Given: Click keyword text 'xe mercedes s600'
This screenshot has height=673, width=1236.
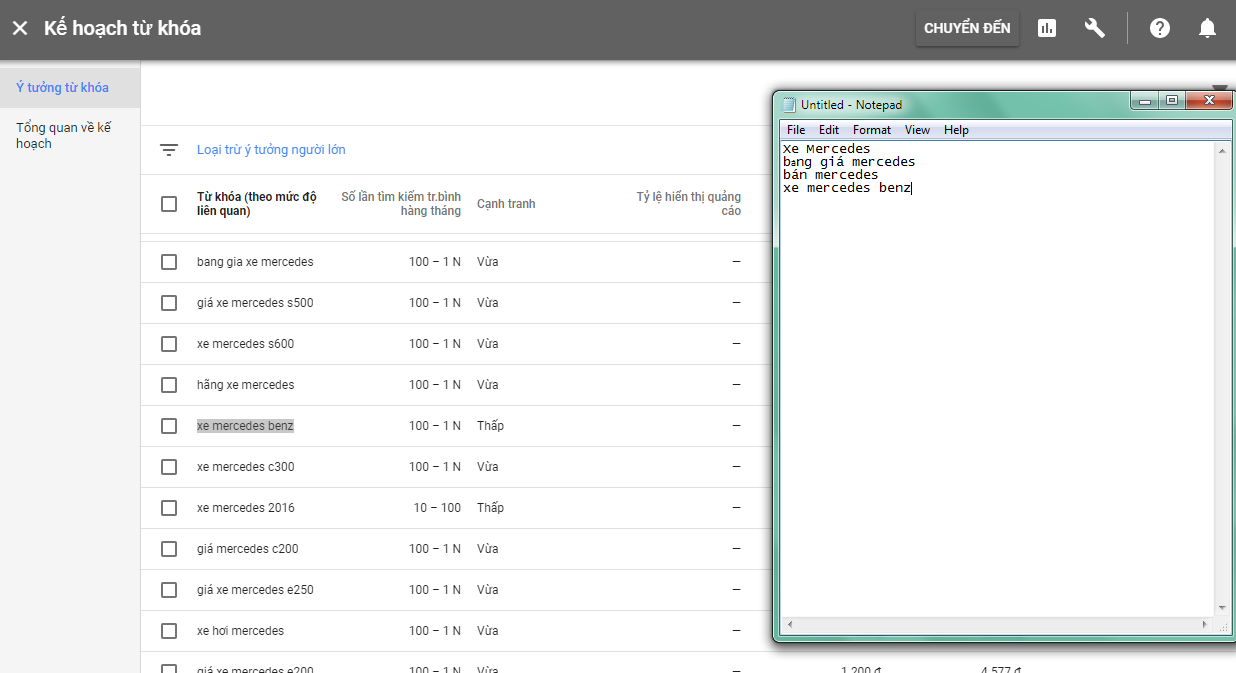Looking at the screenshot, I should (x=245, y=344).
